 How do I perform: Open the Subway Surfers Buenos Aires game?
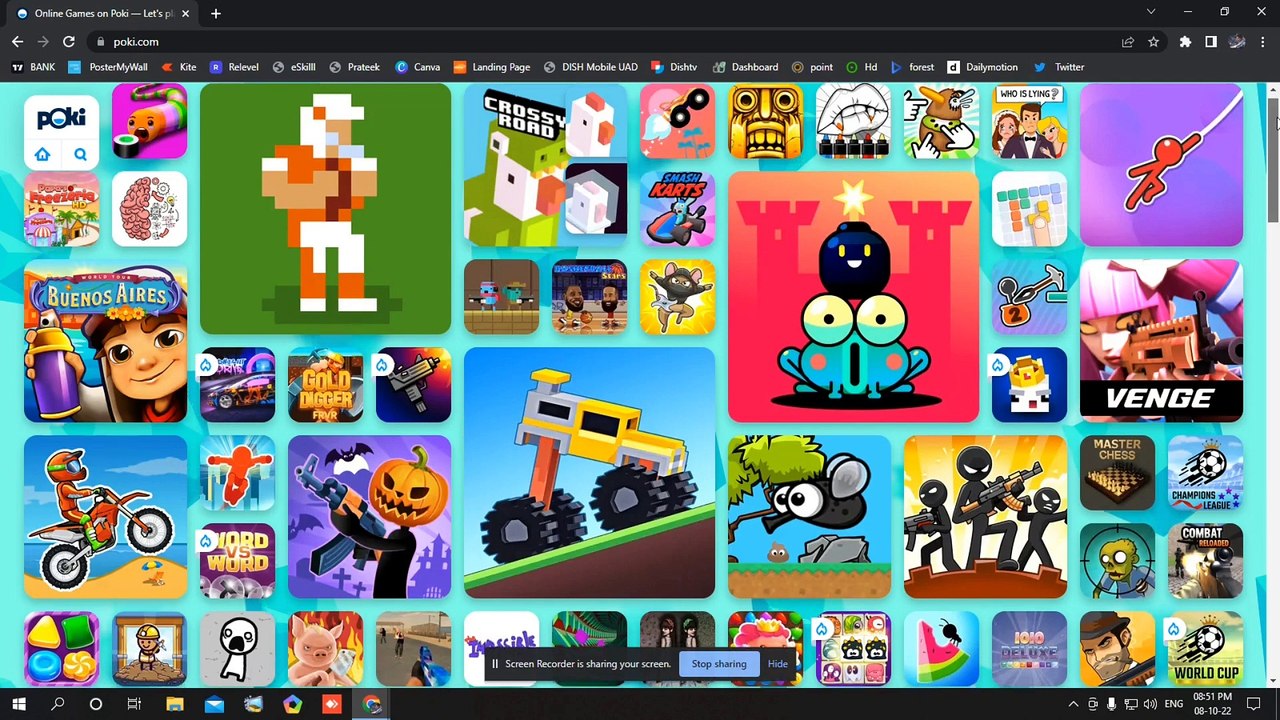tap(105, 341)
